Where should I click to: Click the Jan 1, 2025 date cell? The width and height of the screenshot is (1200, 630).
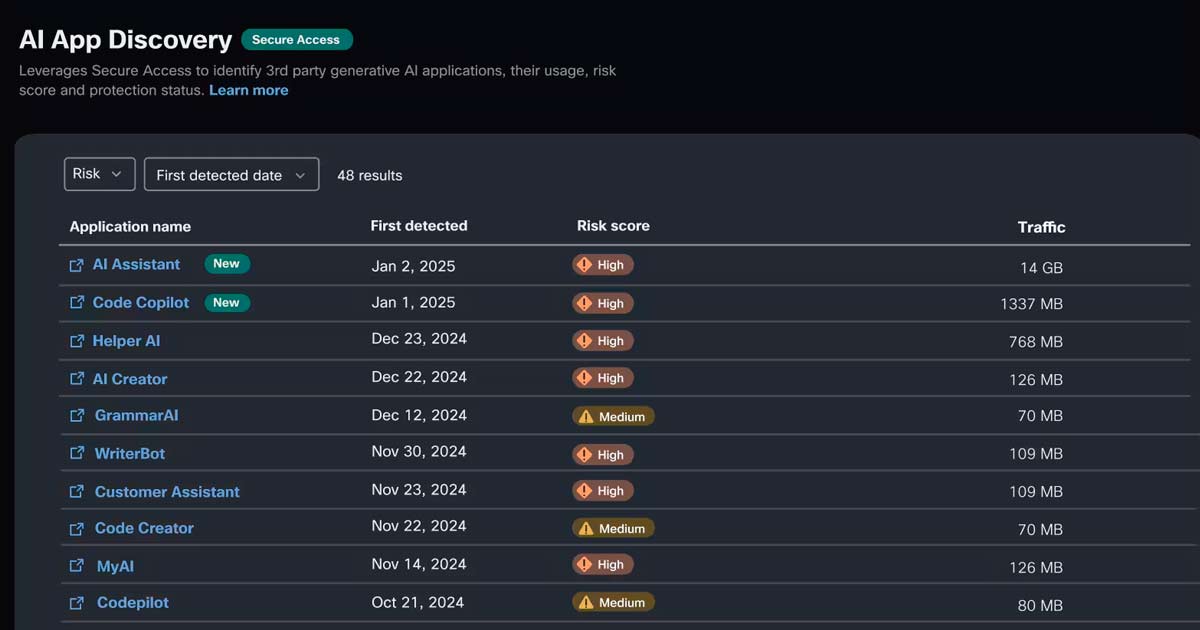click(x=413, y=302)
